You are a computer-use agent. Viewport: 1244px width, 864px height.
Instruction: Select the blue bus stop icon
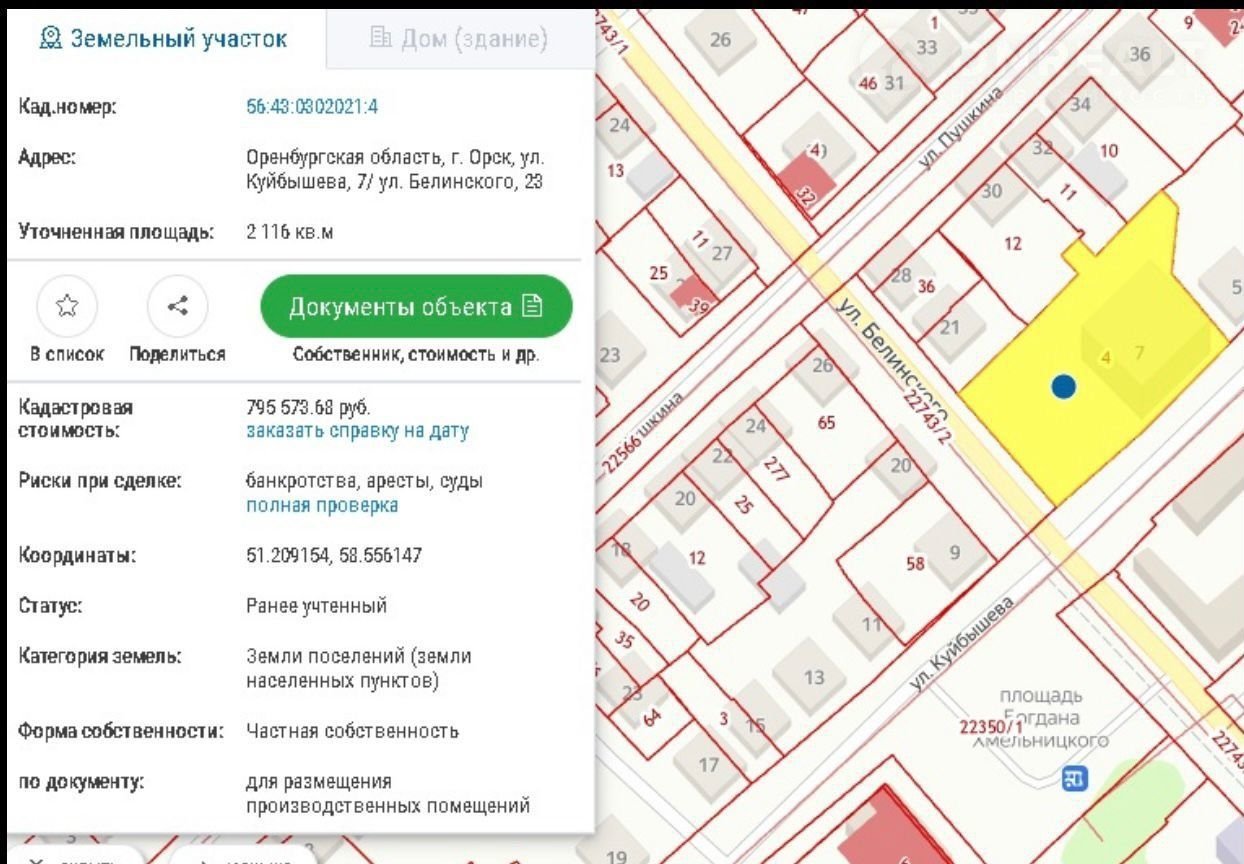click(x=1075, y=777)
